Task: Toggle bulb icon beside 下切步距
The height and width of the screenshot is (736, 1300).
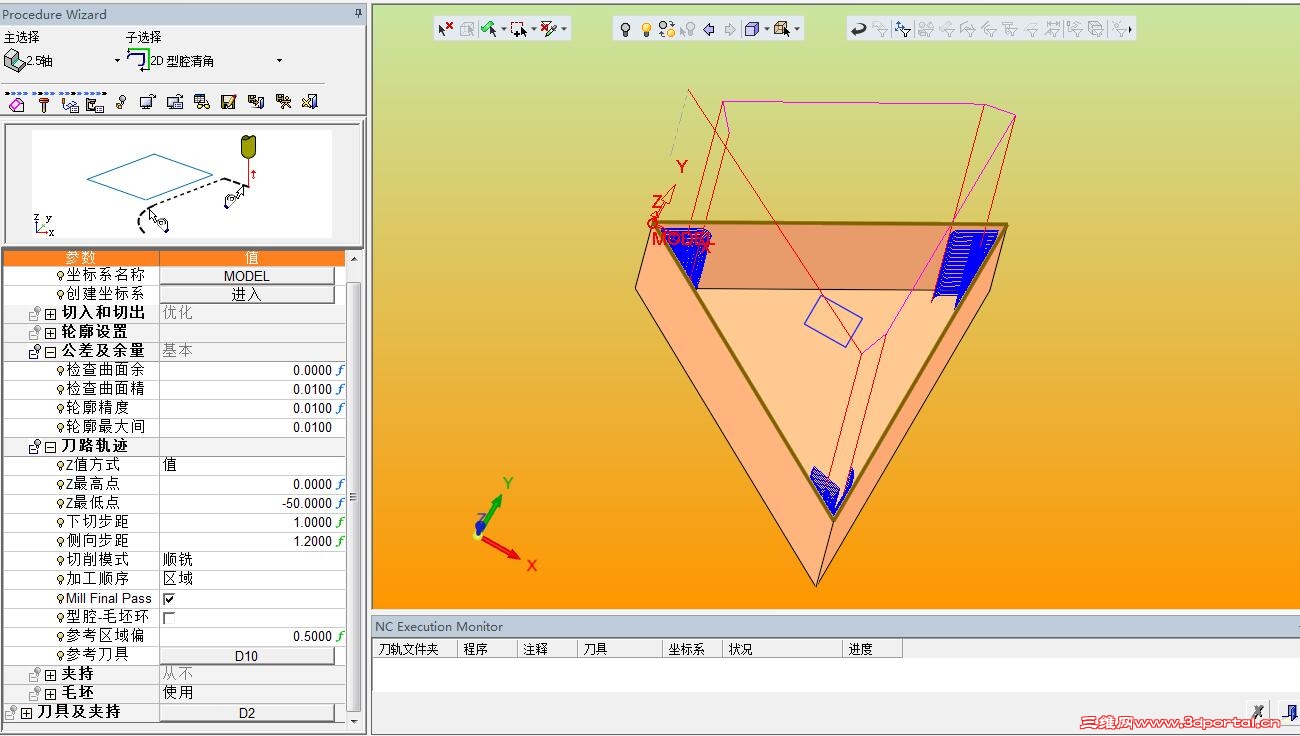Action: (x=60, y=522)
